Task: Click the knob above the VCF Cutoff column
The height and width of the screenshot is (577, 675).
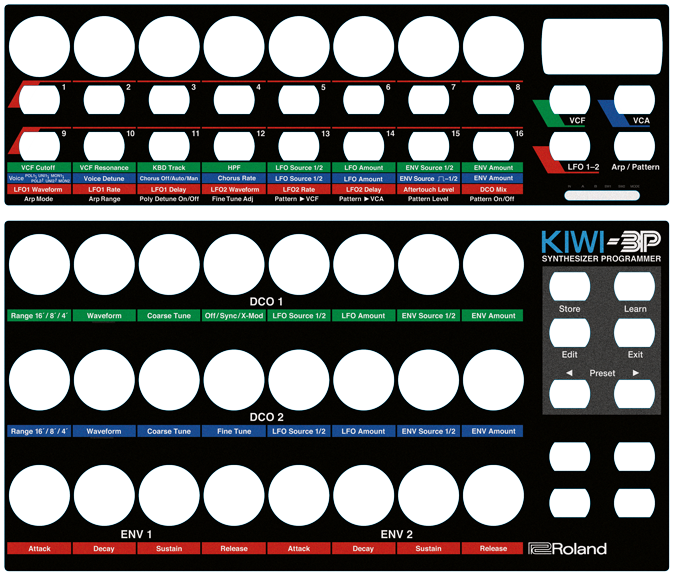Action: (39, 47)
